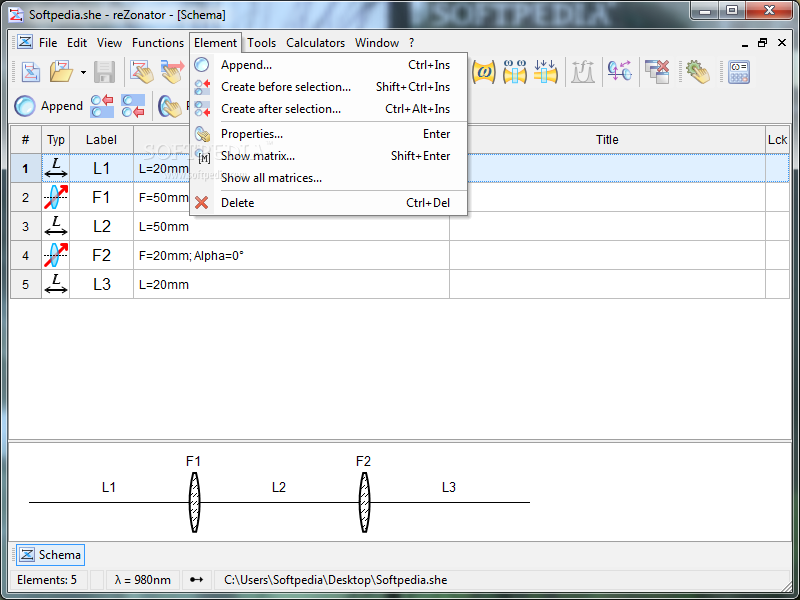Open the question mark help menu
This screenshot has height=600, width=800.
tap(411, 43)
